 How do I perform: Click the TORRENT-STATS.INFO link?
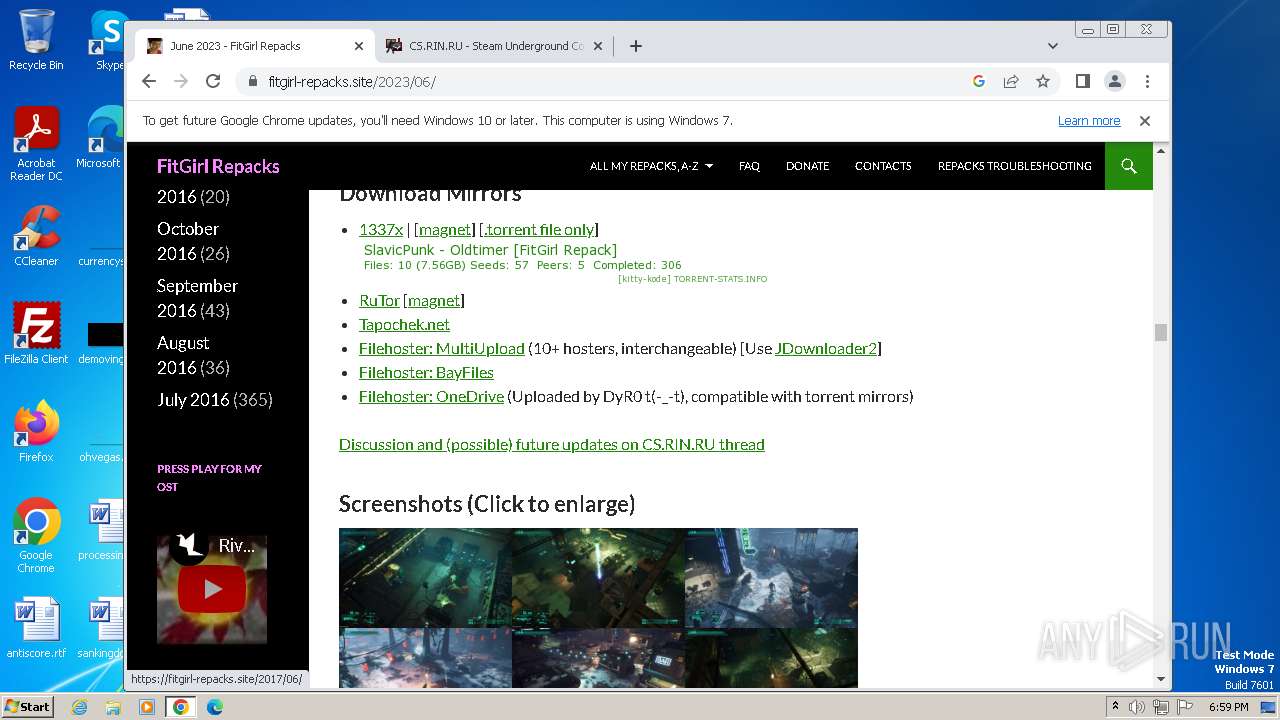(x=720, y=279)
